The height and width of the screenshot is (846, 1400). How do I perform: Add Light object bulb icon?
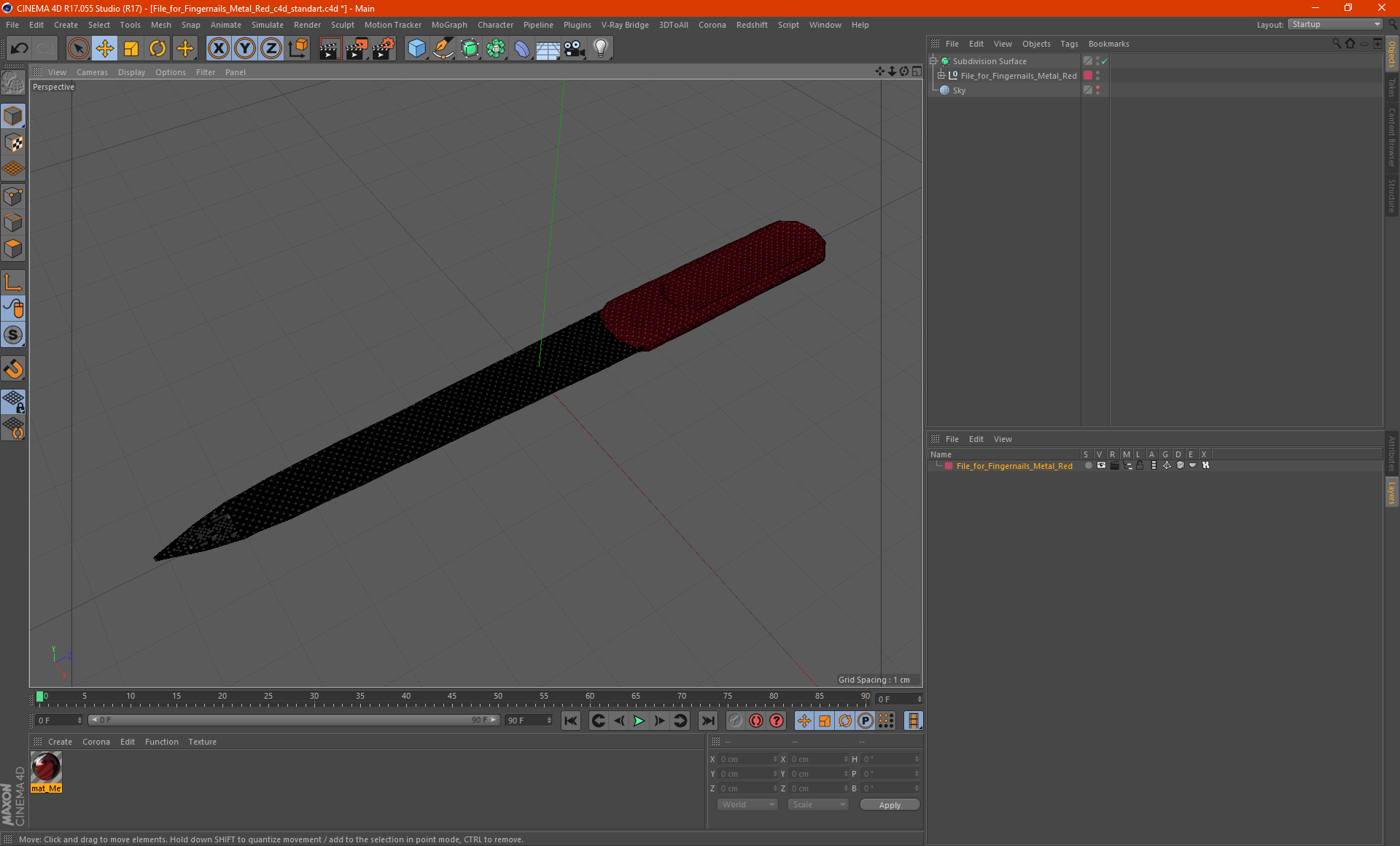coord(601,49)
